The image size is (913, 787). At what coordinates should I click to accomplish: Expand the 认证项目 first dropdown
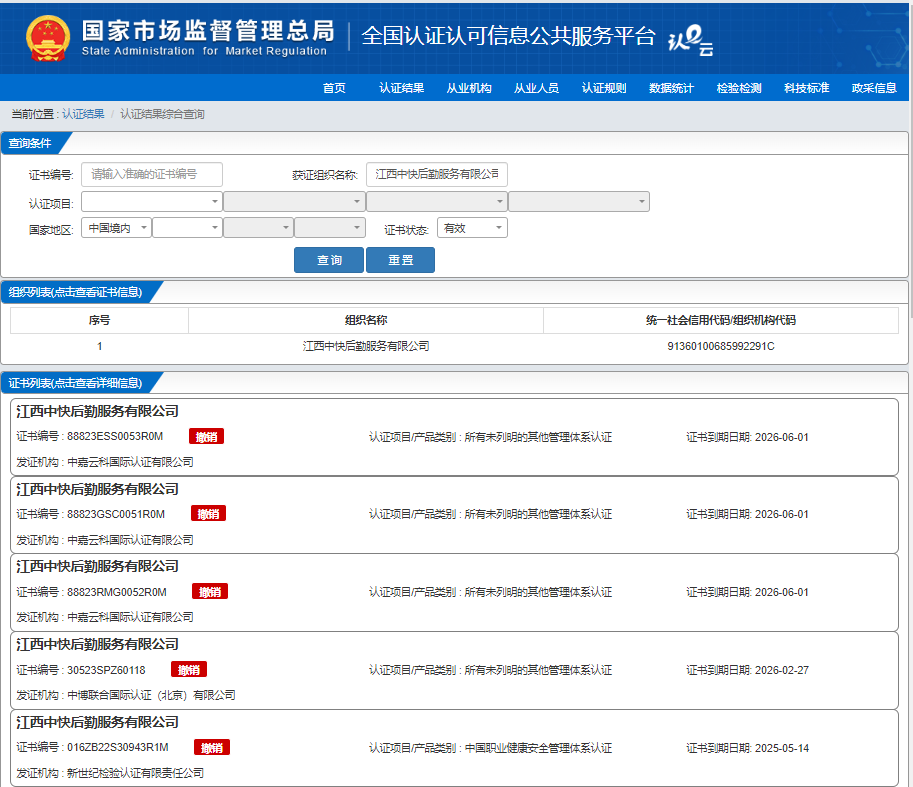click(x=152, y=202)
